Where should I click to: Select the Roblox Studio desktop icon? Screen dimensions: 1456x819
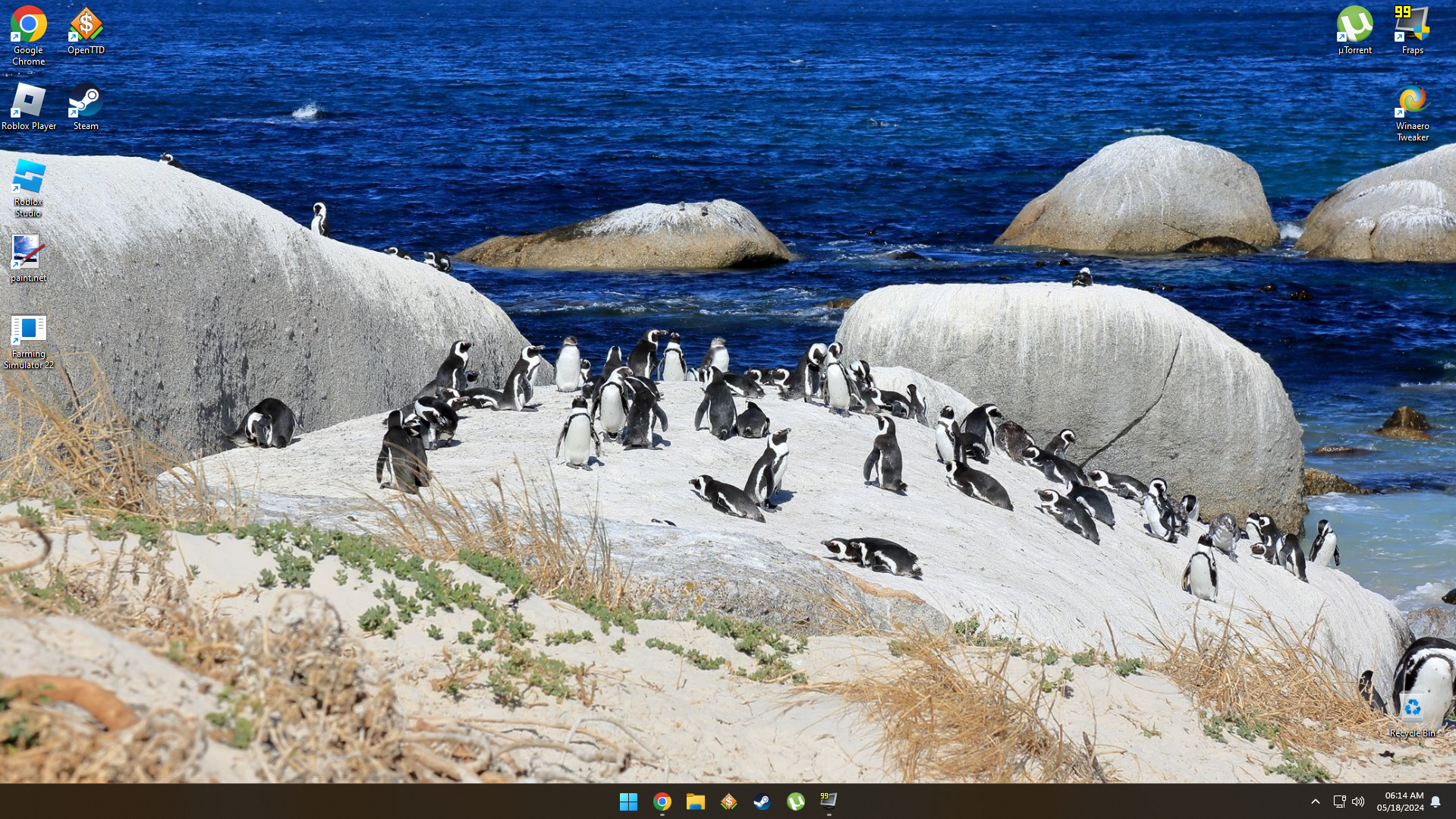(x=28, y=187)
